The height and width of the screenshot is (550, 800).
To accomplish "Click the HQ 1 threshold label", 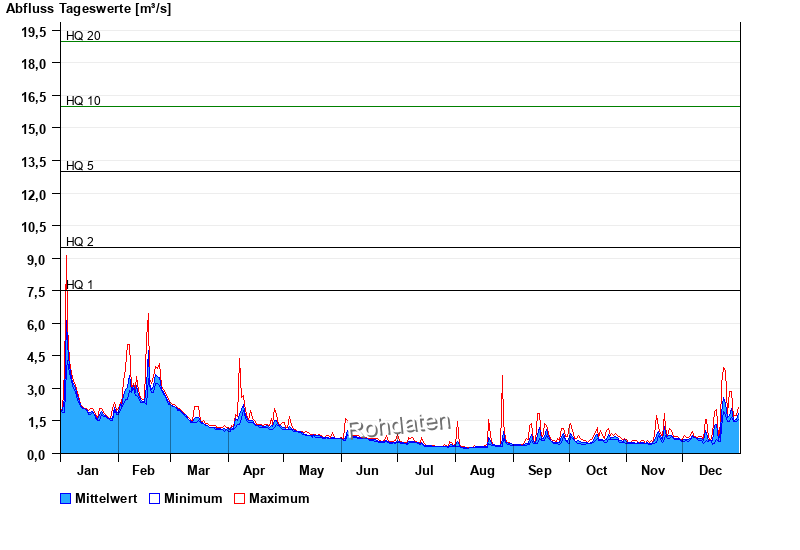I will [80, 285].
